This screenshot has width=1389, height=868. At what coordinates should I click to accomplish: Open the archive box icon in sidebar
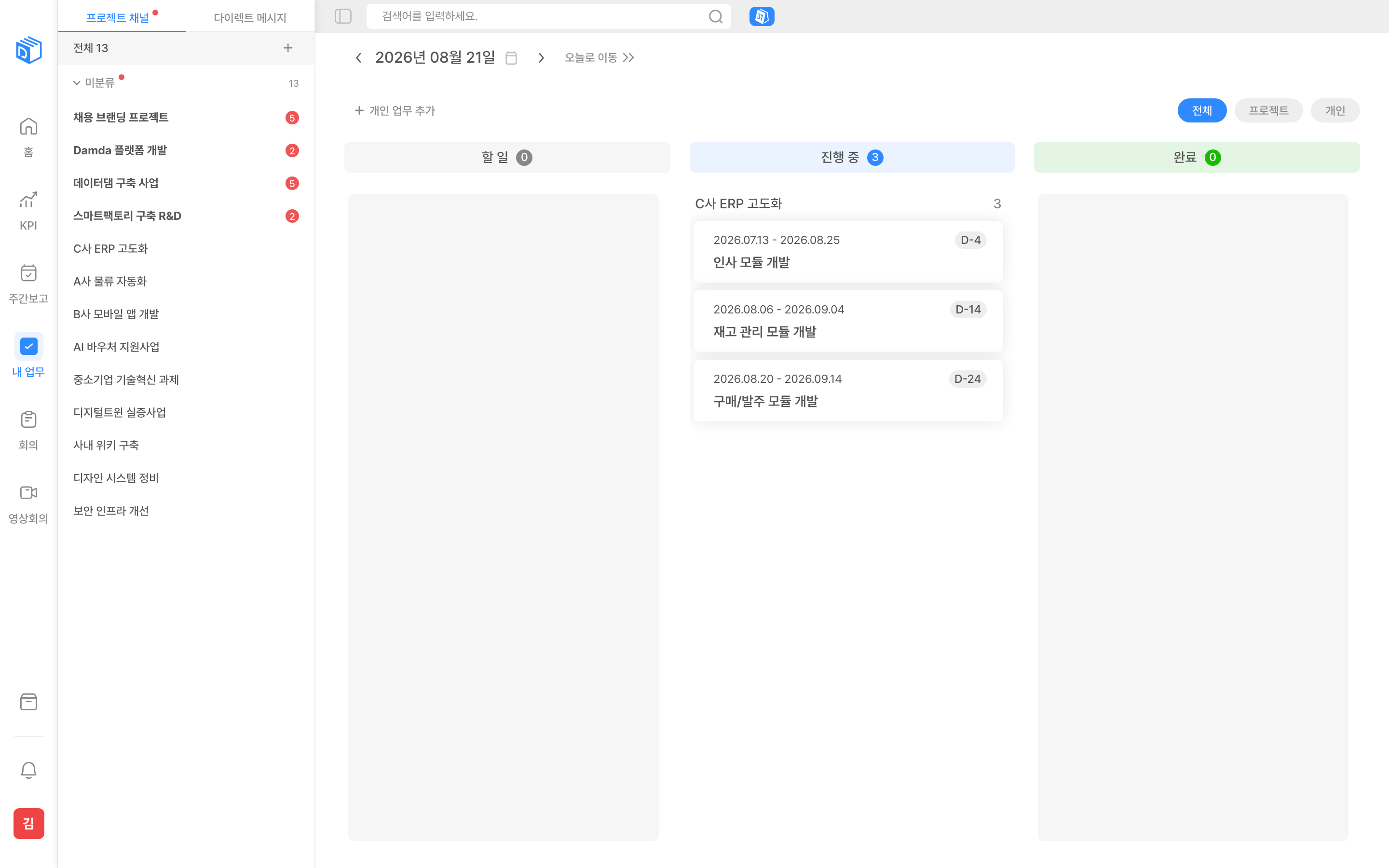pos(29,702)
